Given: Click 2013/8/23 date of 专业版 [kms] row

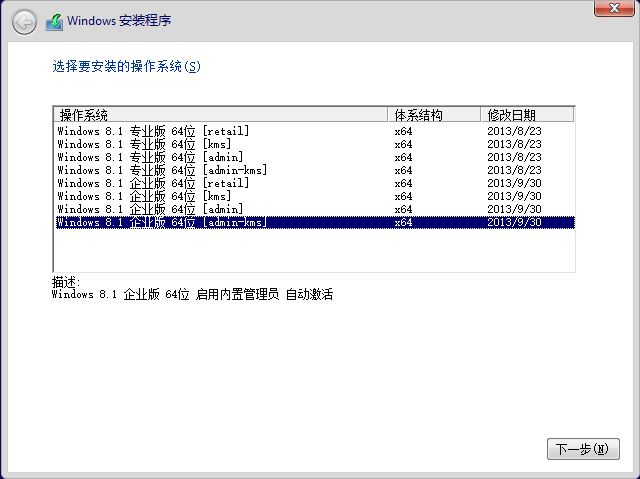Looking at the screenshot, I should [514, 144].
